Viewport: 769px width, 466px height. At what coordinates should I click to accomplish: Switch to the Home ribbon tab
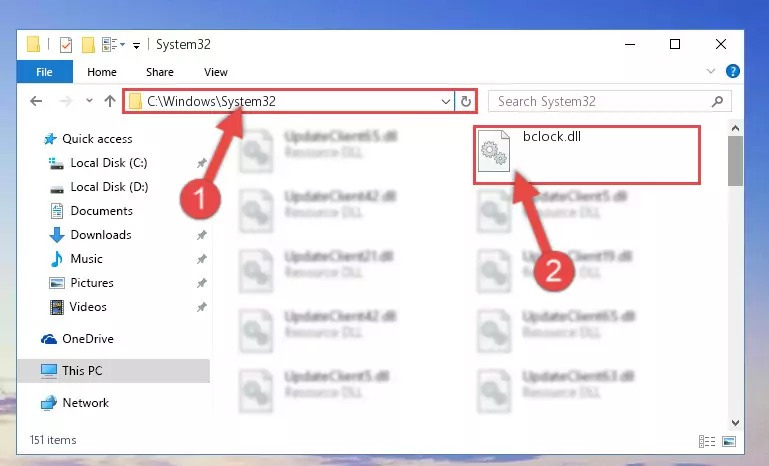[102, 72]
